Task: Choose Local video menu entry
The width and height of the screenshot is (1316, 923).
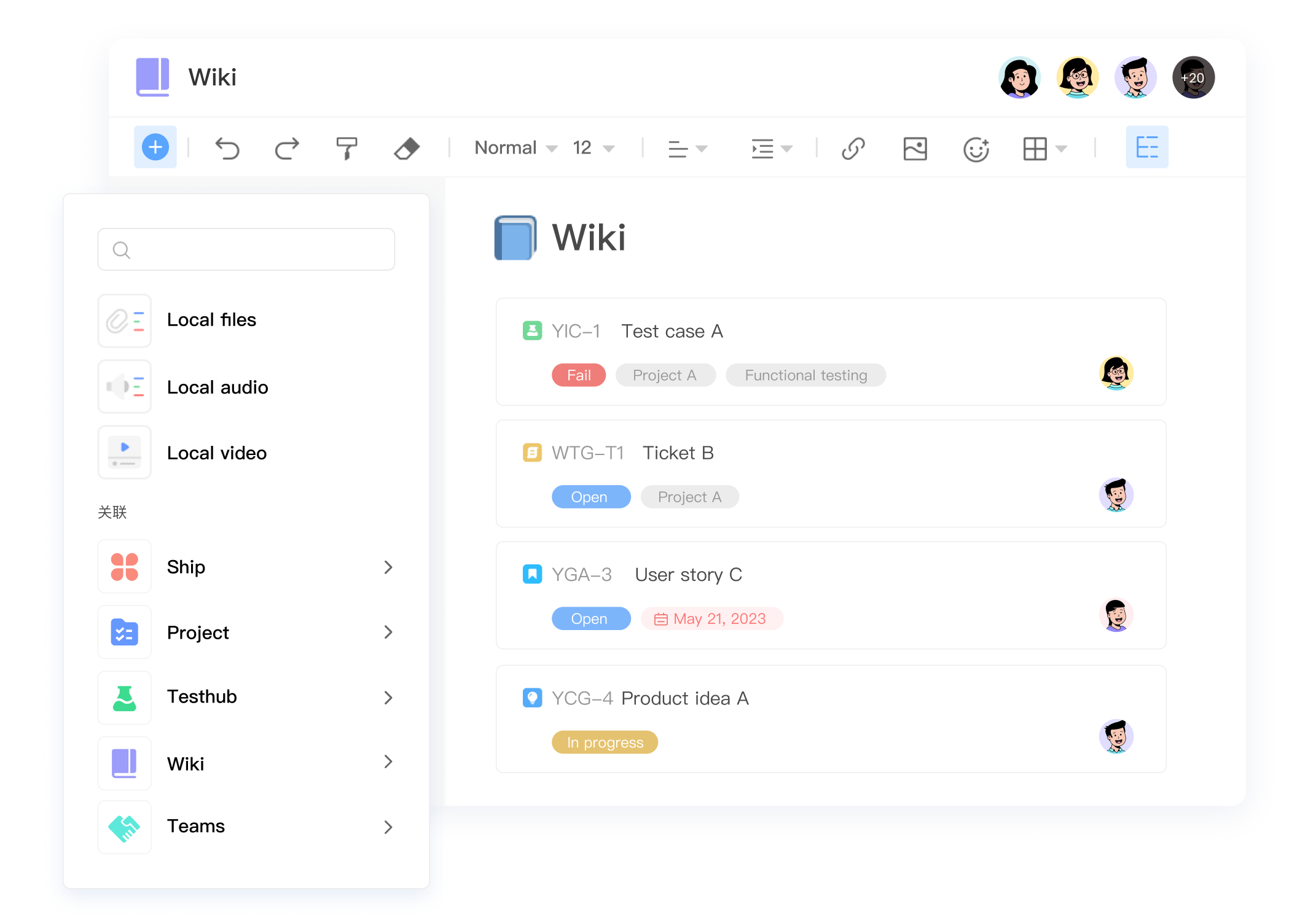Action: tap(216, 453)
